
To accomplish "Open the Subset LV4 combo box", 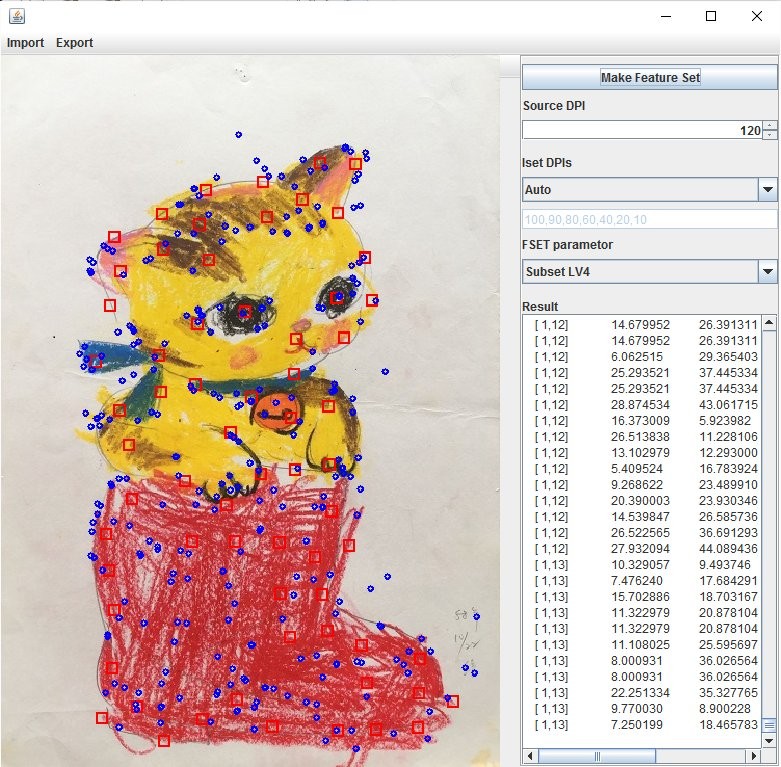I will 650,272.
